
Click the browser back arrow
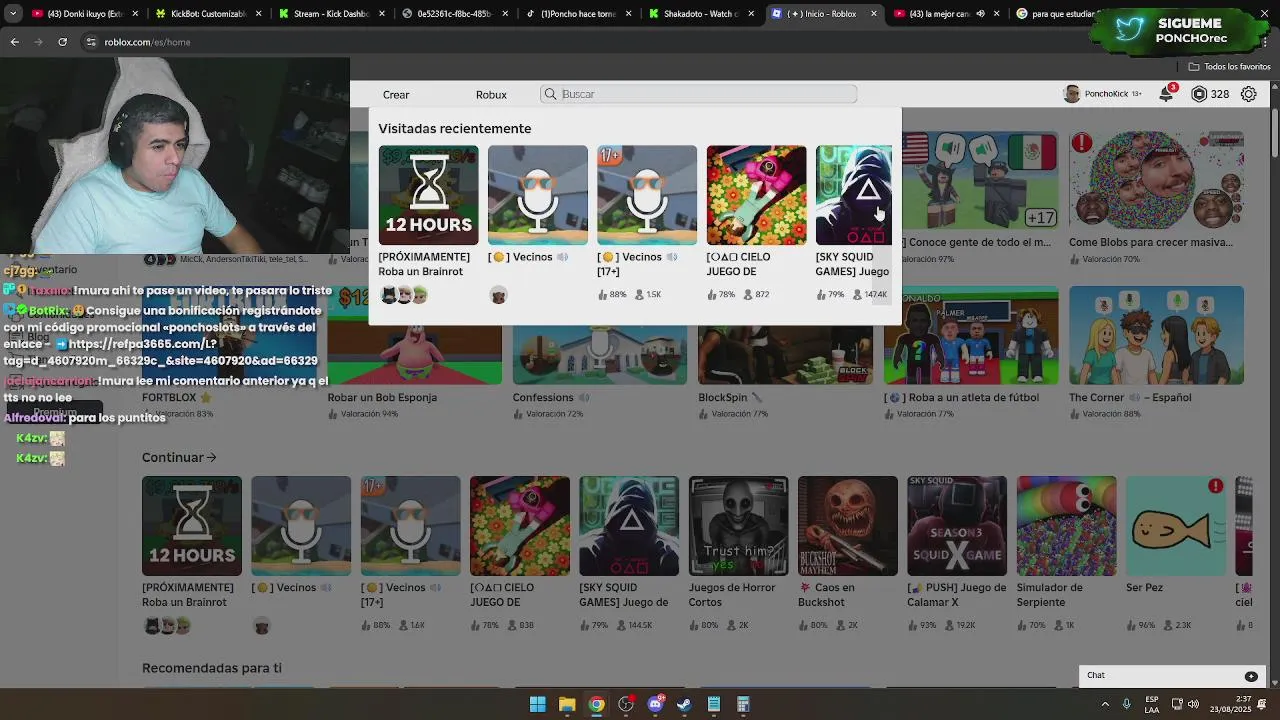[x=15, y=42]
